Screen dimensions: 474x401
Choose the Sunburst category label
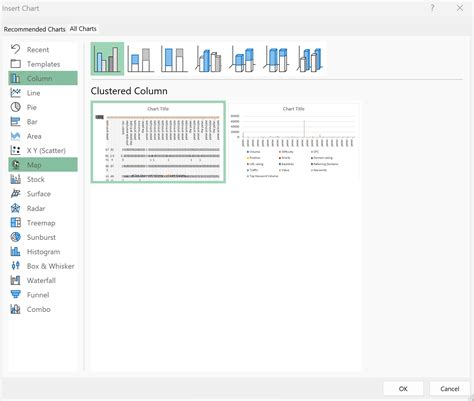[41, 237]
